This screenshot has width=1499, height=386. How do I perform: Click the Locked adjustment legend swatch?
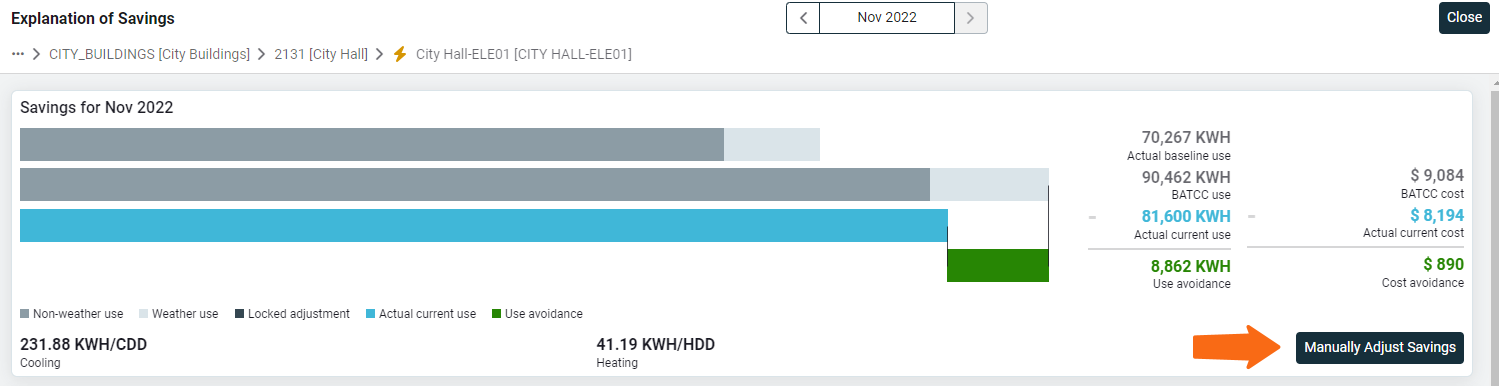coord(239,314)
